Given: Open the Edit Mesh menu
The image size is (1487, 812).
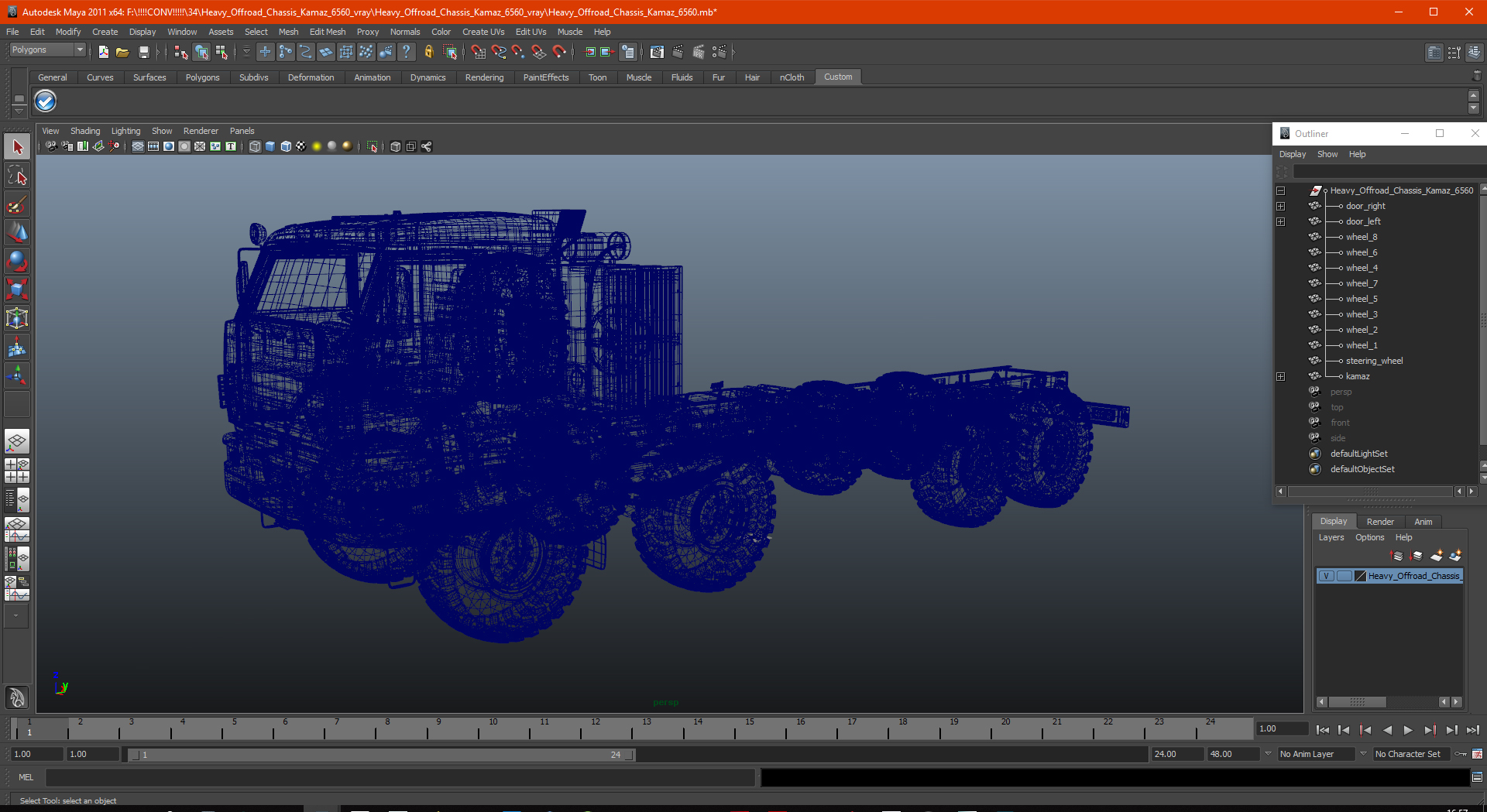Looking at the screenshot, I should coord(328,32).
